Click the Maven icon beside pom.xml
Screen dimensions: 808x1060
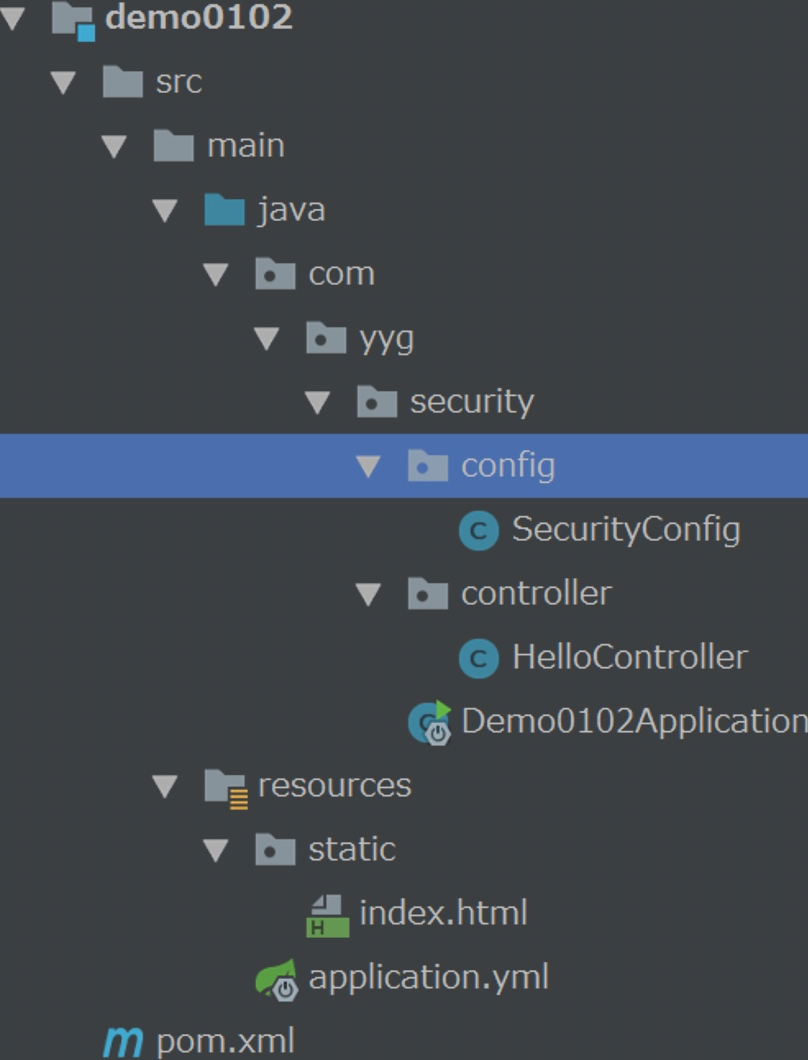(122, 1042)
